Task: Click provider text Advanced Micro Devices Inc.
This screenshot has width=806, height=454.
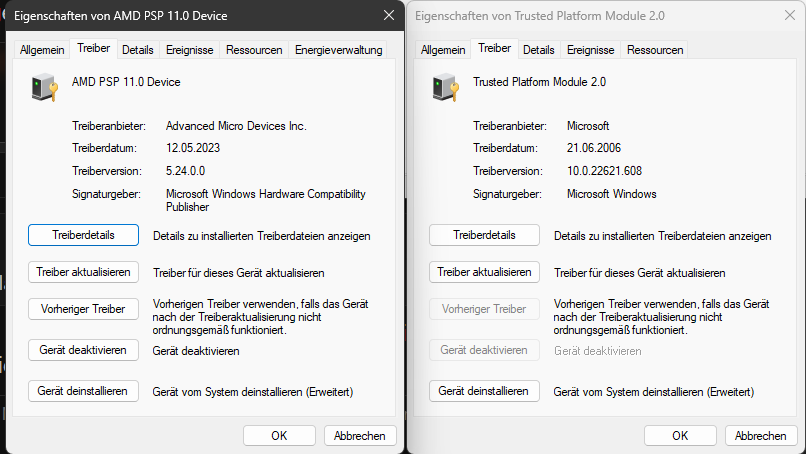Action: click(236, 126)
